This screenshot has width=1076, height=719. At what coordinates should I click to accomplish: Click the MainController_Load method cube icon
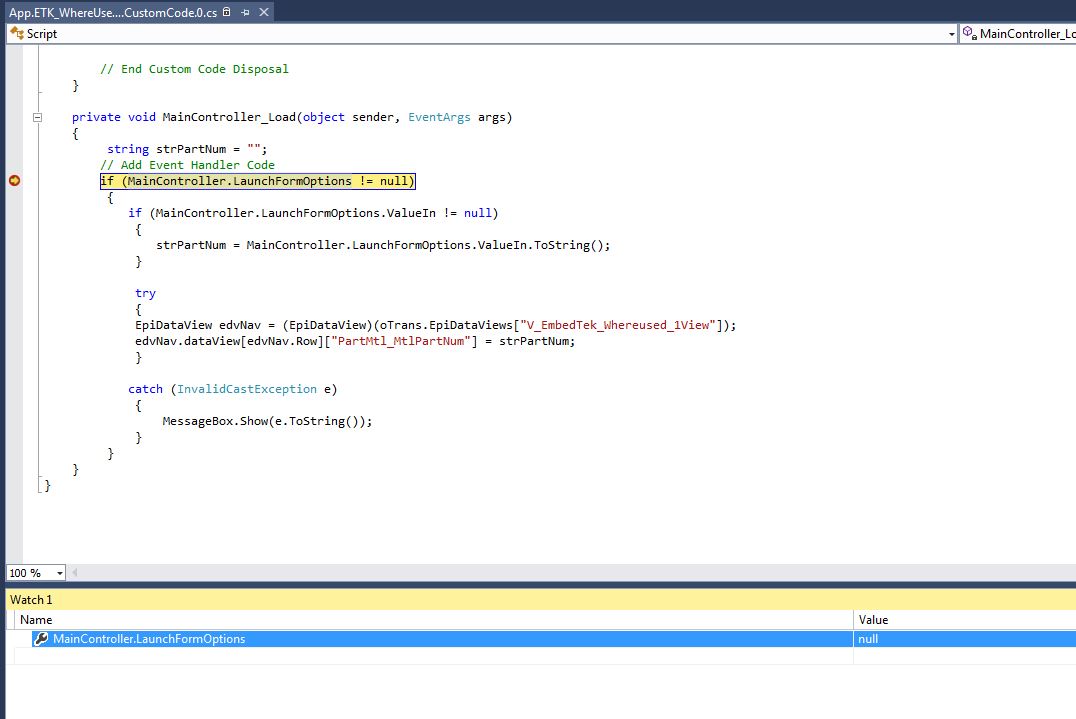(968, 34)
